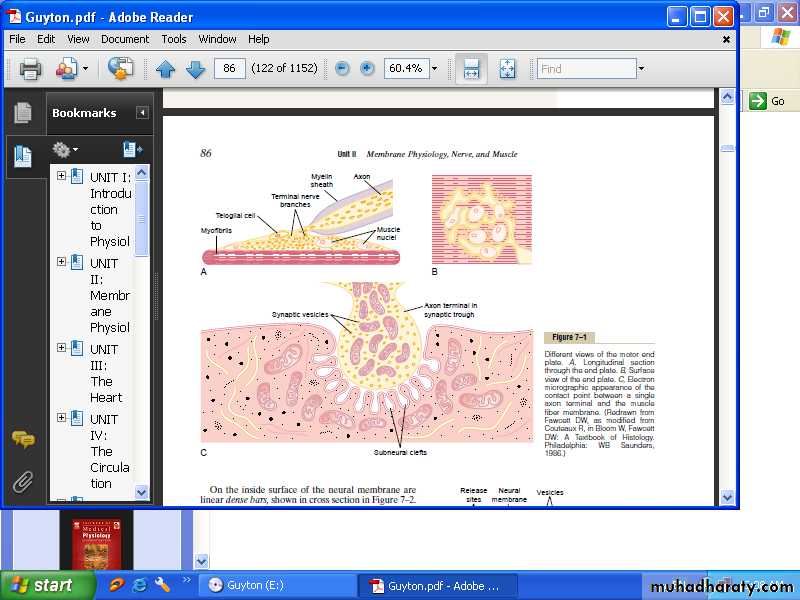Go to the previous page using the up arrow
The height and width of the screenshot is (600, 800).
pyautogui.click(x=165, y=69)
